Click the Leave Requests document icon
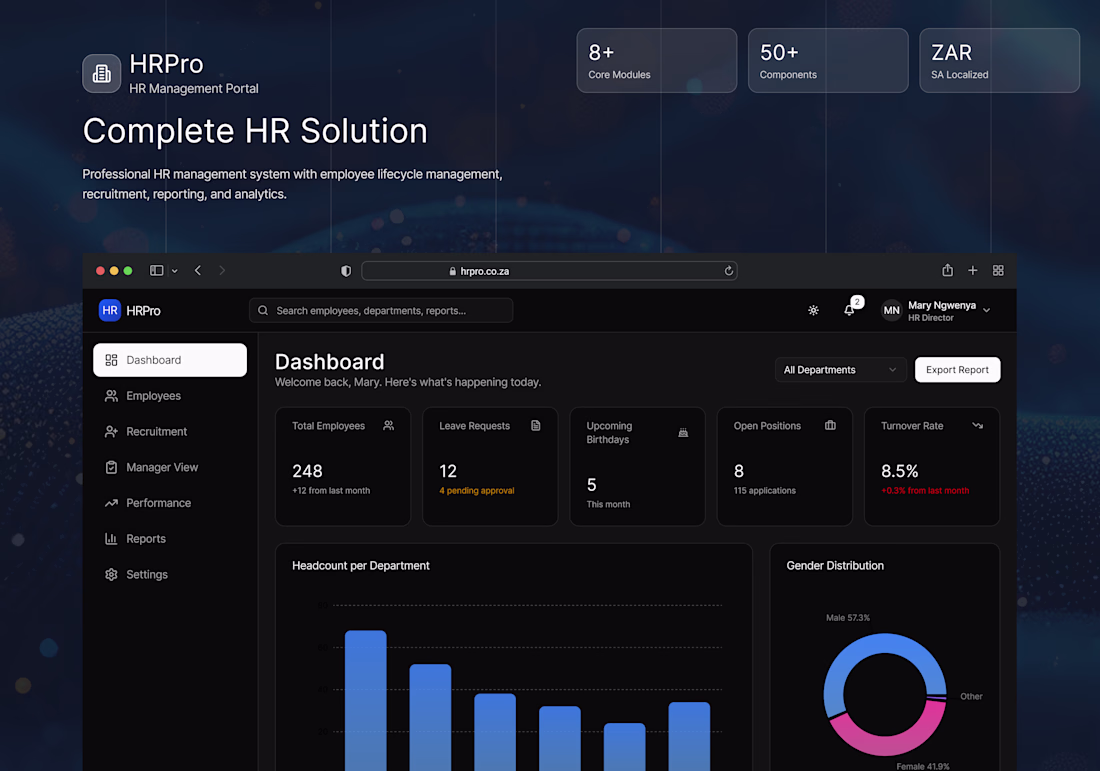1100x771 pixels. pos(536,425)
